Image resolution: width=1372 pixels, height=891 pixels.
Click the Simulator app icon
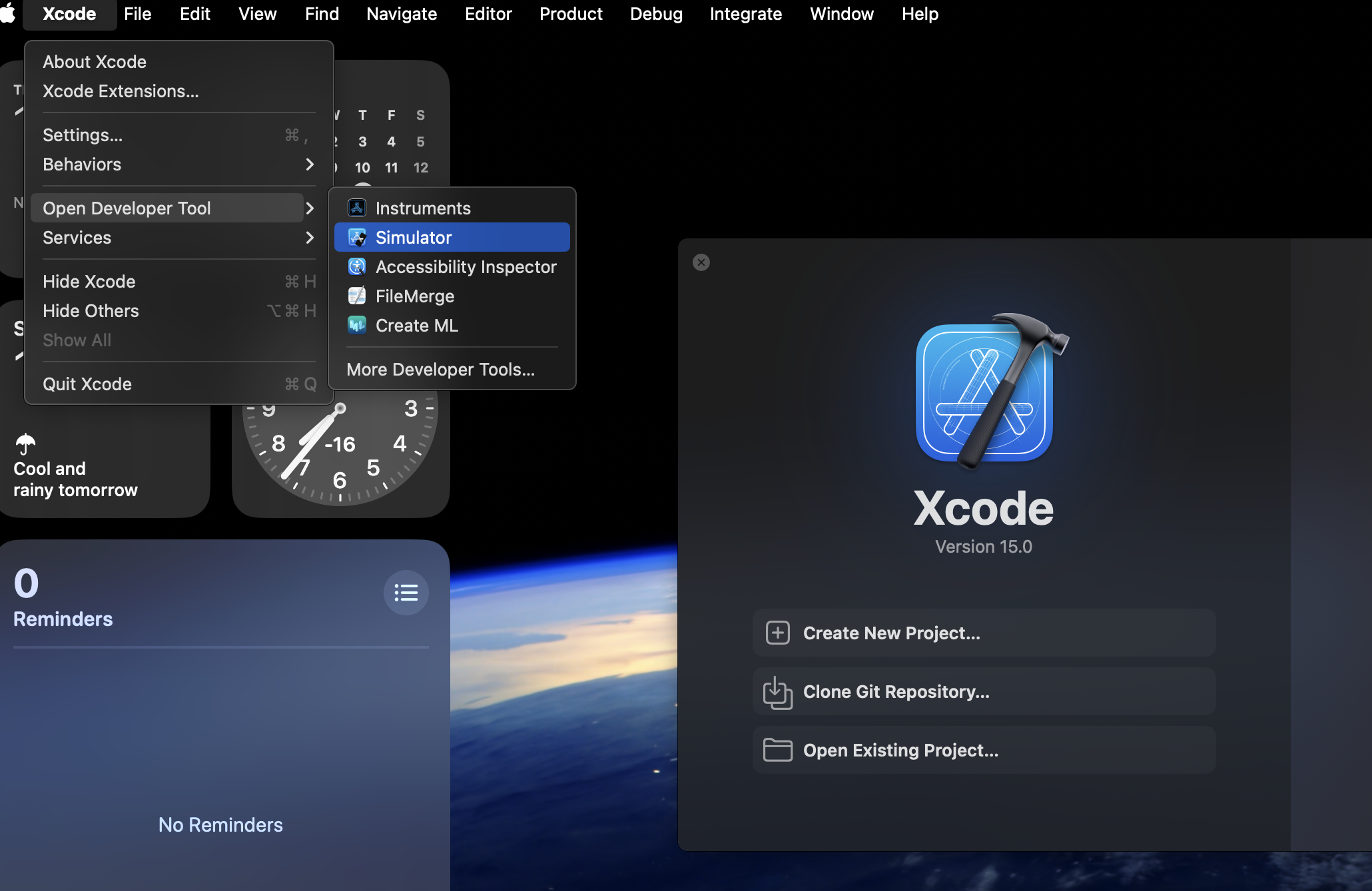(357, 237)
